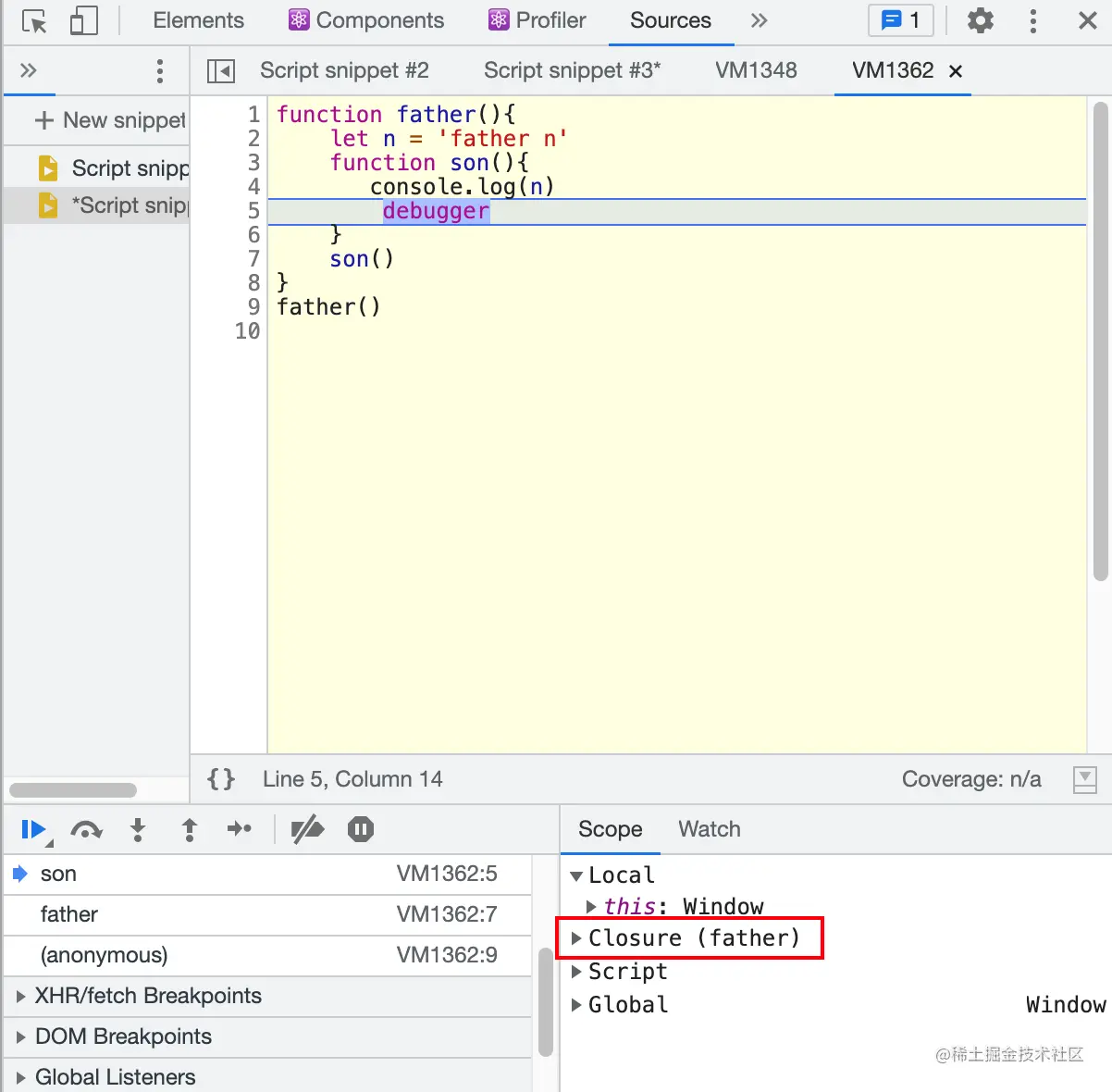Click line number 5 in the gutter
The height and width of the screenshot is (1092, 1112).
point(253,211)
